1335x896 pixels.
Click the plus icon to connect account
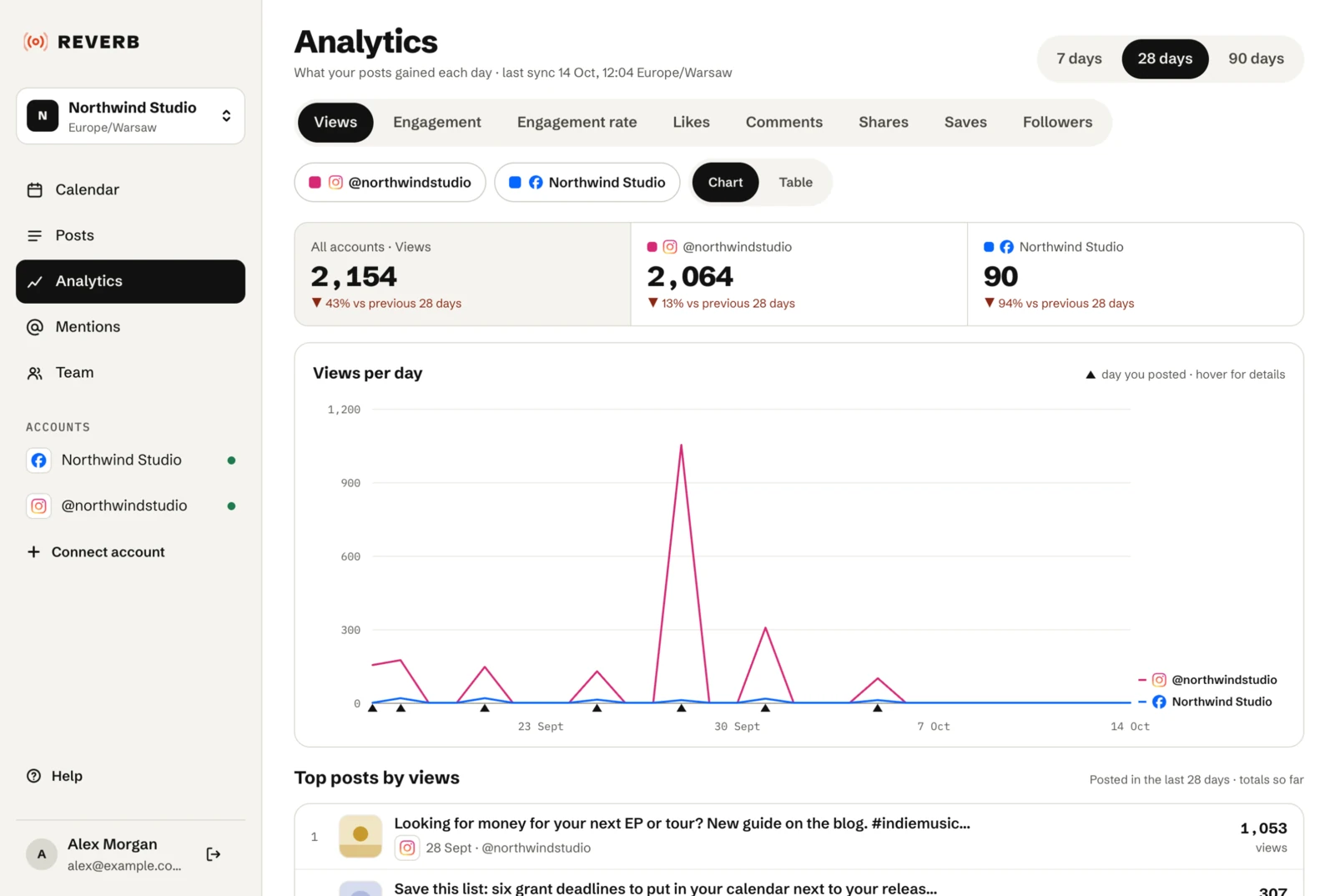click(33, 552)
